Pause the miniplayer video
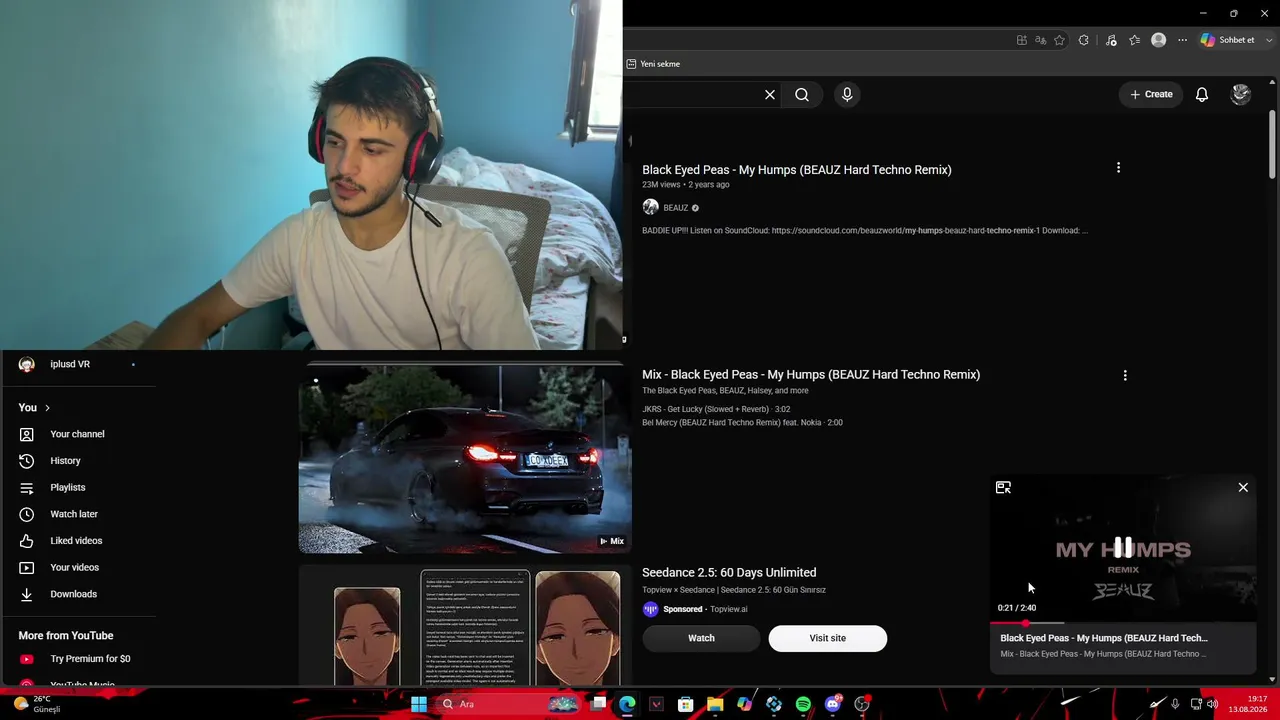The height and width of the screenshot is (720, 1280). (1123, 547)
